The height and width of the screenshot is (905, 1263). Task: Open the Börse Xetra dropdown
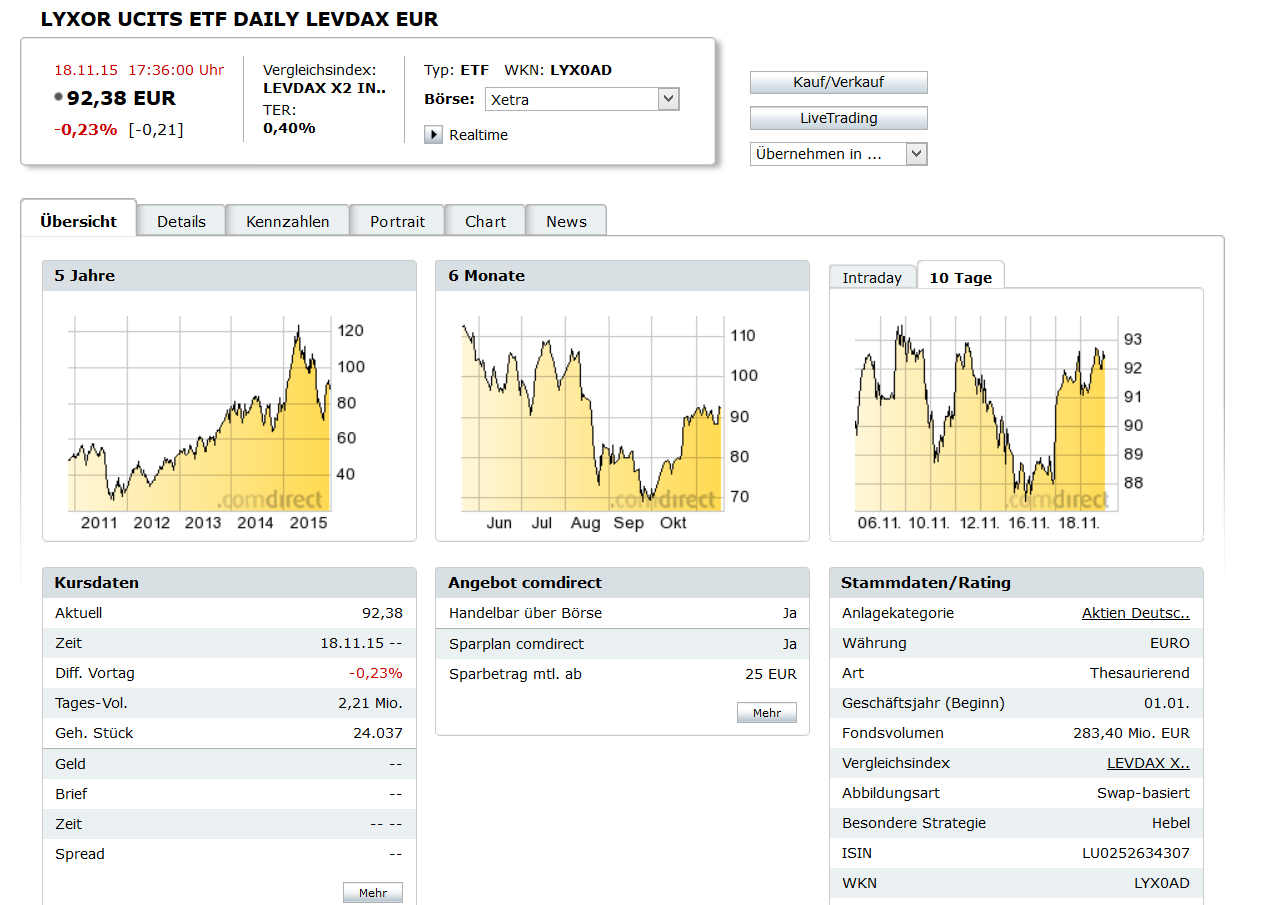point(582,99)
